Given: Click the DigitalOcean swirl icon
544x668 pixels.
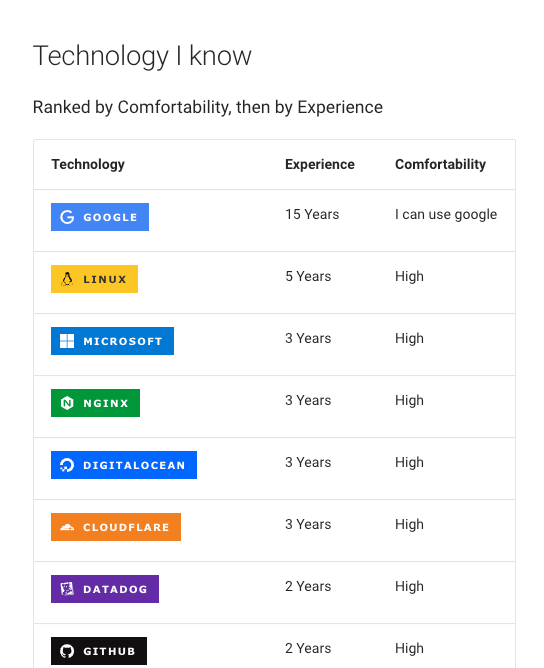Looking at the screenshot, I should (x=67, y=465).
